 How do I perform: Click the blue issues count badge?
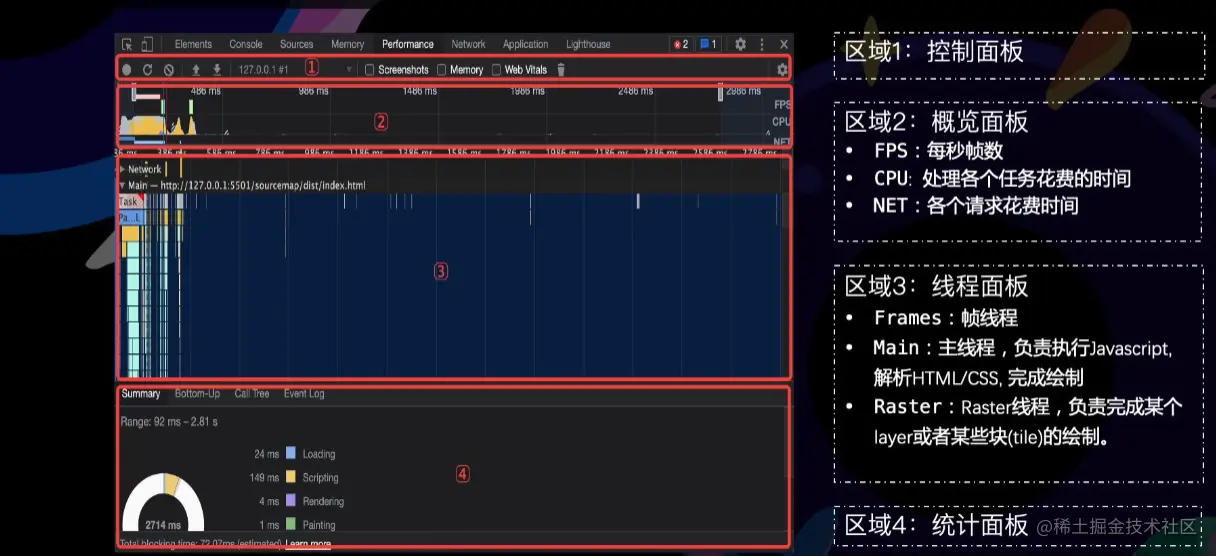coord(708,44)
